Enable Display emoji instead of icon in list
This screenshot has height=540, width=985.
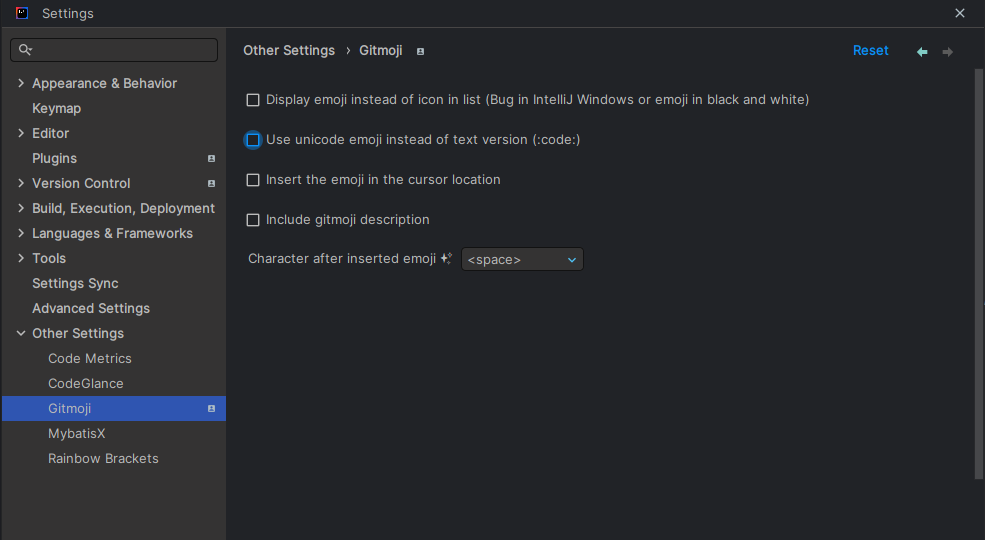point(253,100)
